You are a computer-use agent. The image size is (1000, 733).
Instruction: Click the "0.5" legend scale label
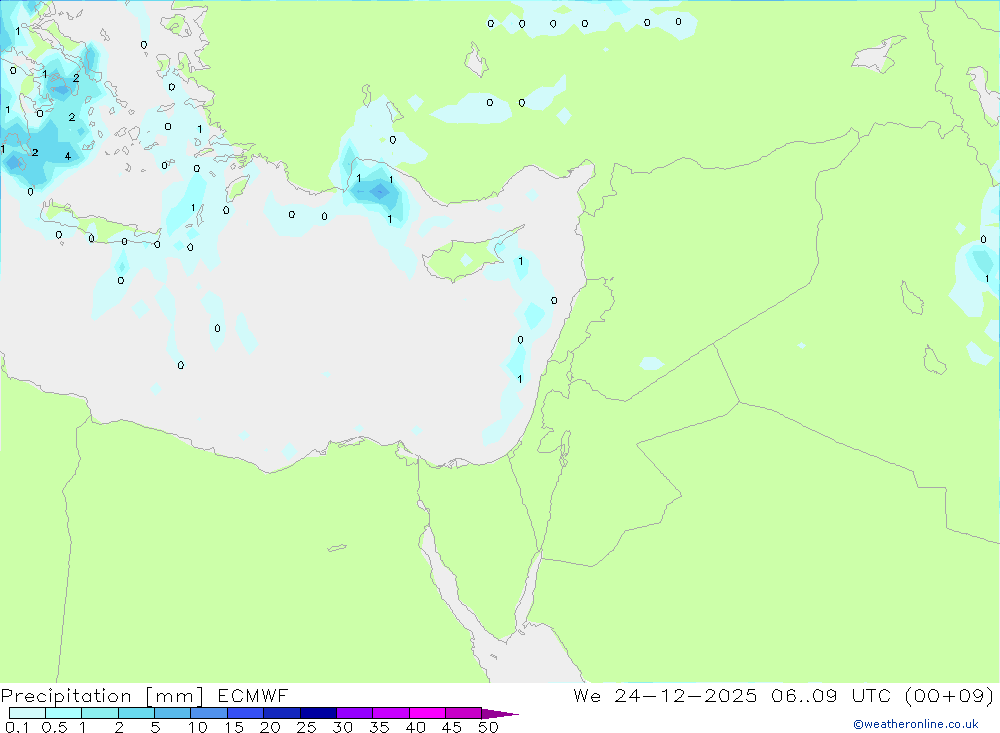tap(54, 727)
